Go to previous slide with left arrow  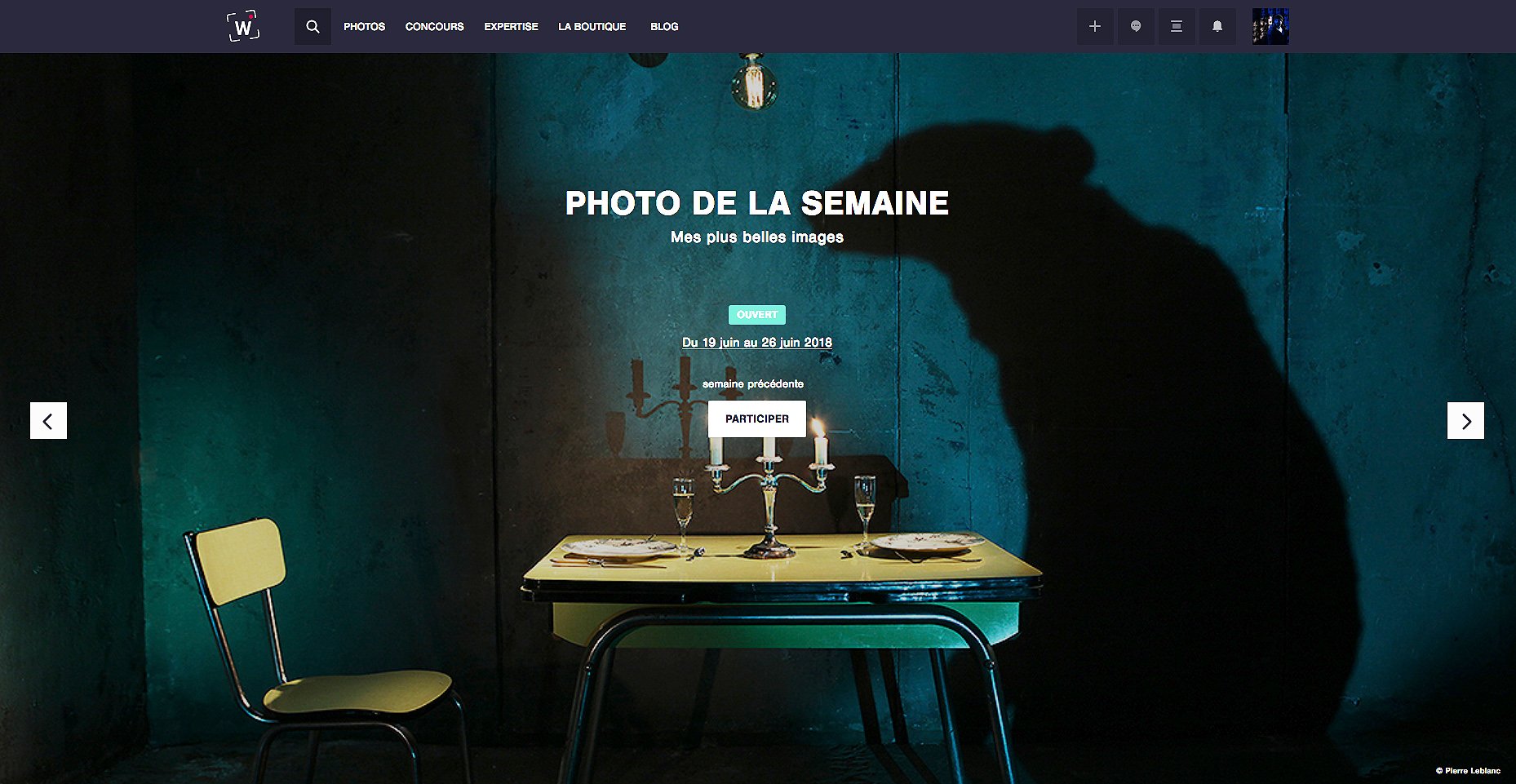(x=48, y=421)
